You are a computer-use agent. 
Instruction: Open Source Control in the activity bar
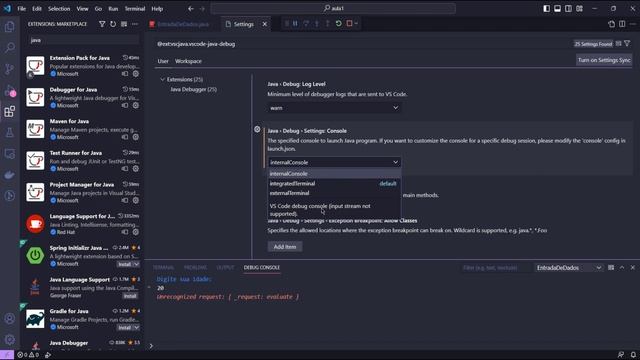9,69
